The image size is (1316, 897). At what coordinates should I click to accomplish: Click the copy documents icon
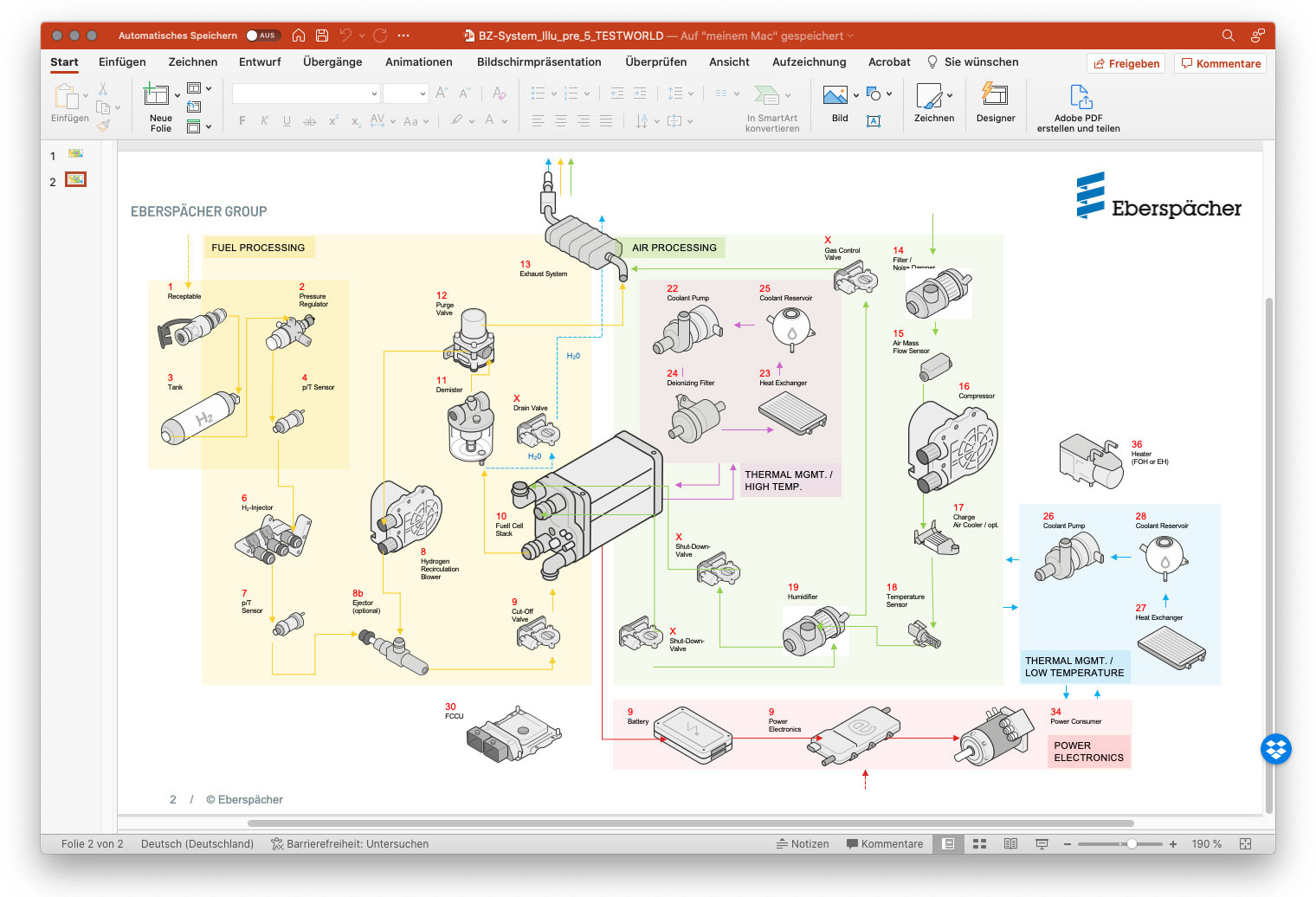(x=103, y=107)
